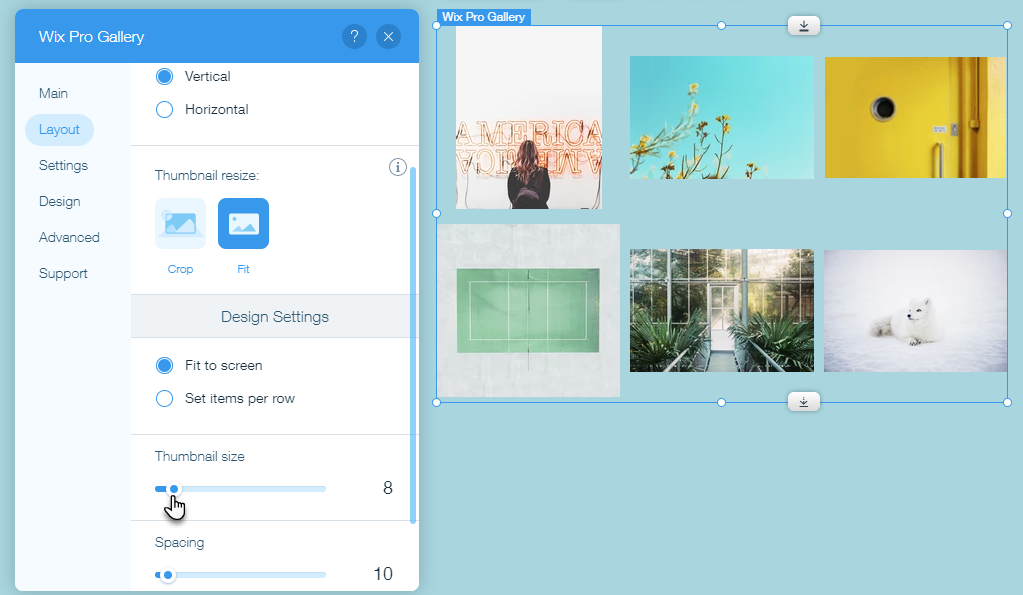This screenshot has width=1023, height=595.
Task: Select the arctic fox photo in the gallery
Action: [x=914, y=310]
